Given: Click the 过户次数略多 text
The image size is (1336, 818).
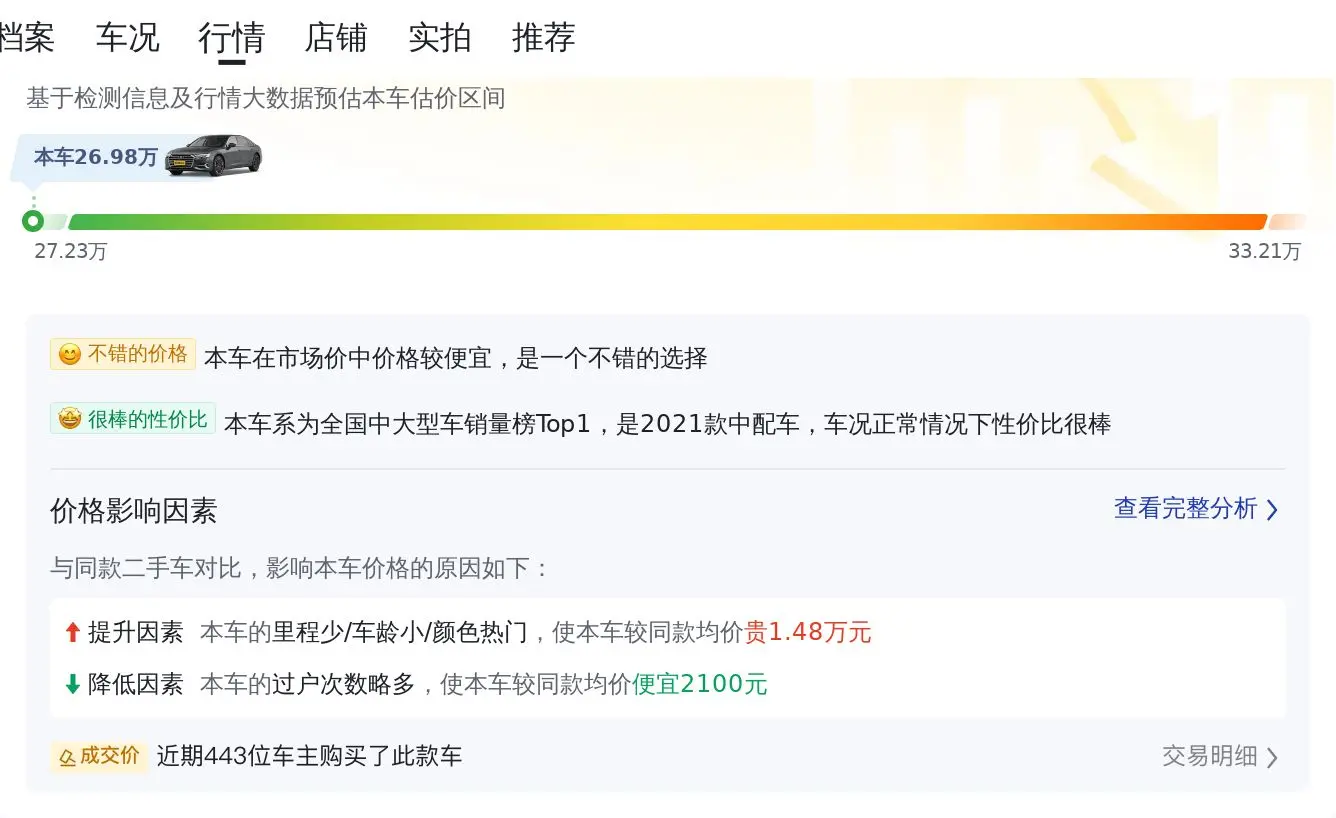Looking at the screenshot, I should (x=344, y=684).
